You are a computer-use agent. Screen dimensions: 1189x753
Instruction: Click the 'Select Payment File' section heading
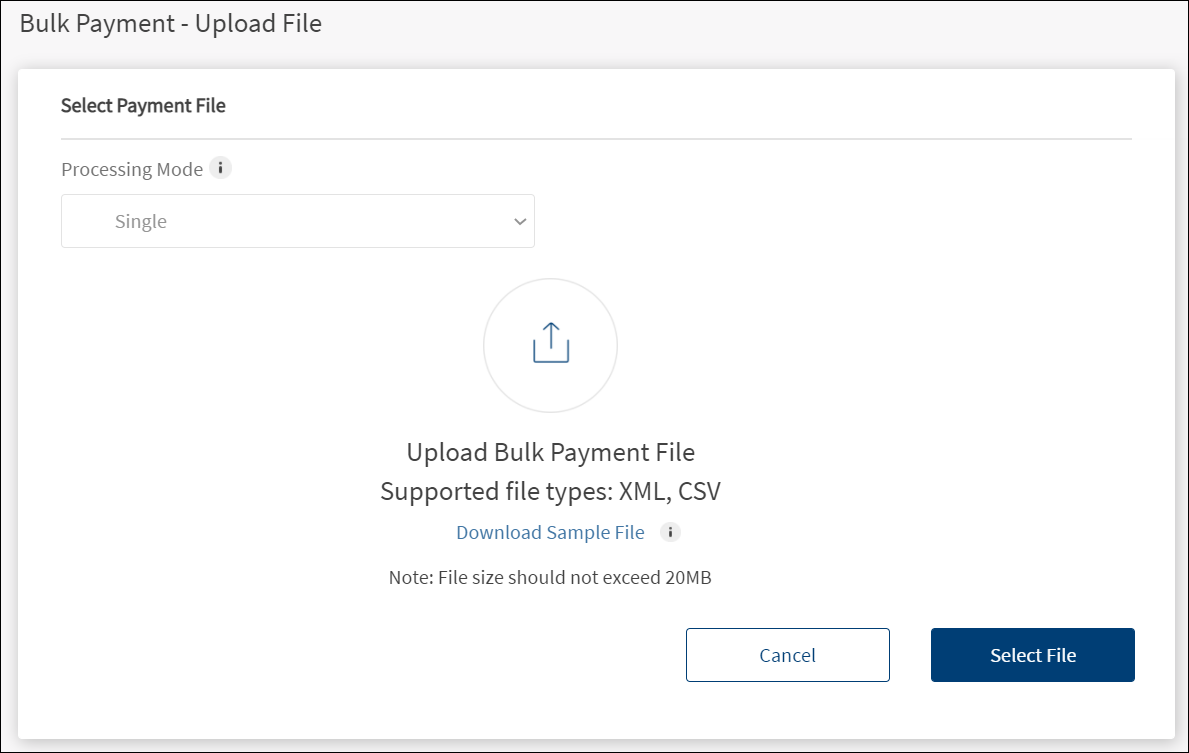click(143, 105)
